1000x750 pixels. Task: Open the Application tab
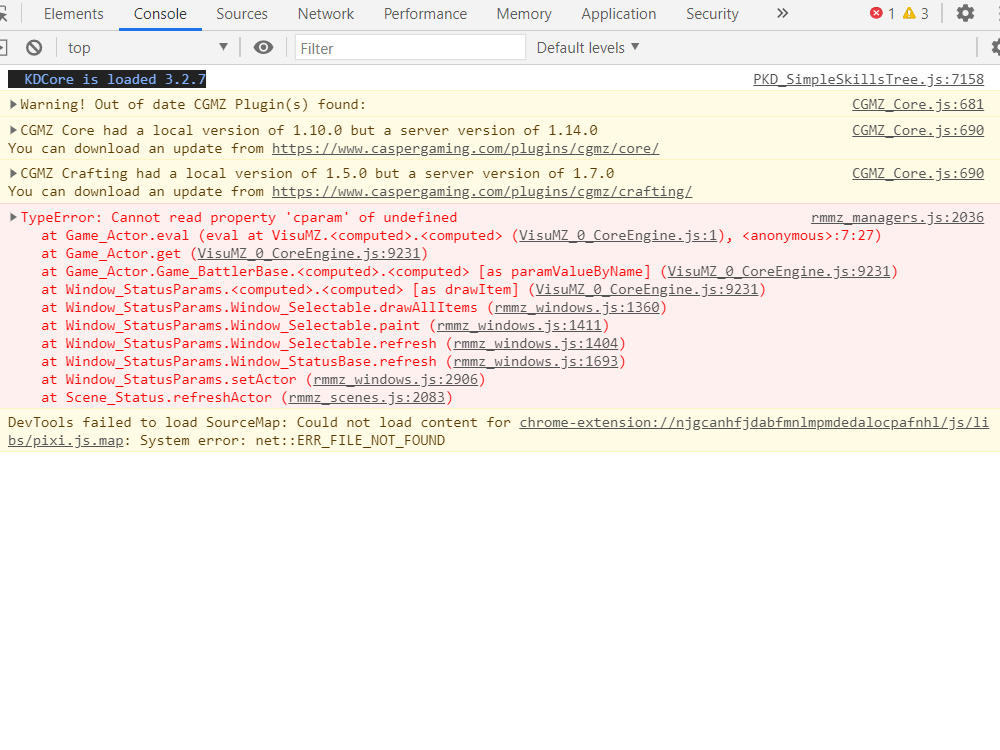click(x=619, y=14)
